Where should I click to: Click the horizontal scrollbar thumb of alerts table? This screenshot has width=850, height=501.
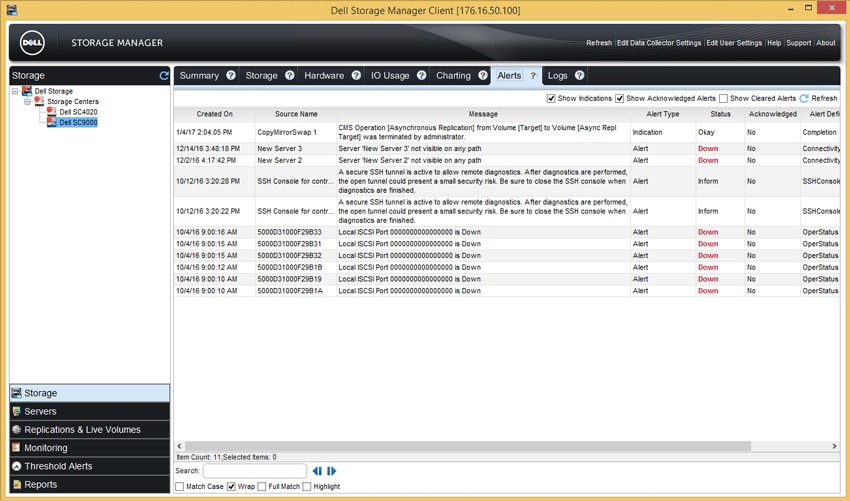(468, 446)
